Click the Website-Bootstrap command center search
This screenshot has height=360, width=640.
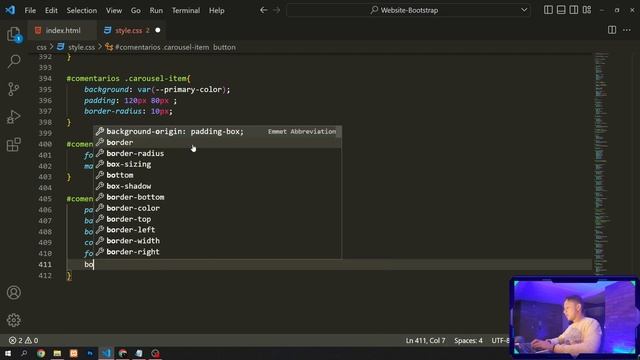click(x=409, y=10)
